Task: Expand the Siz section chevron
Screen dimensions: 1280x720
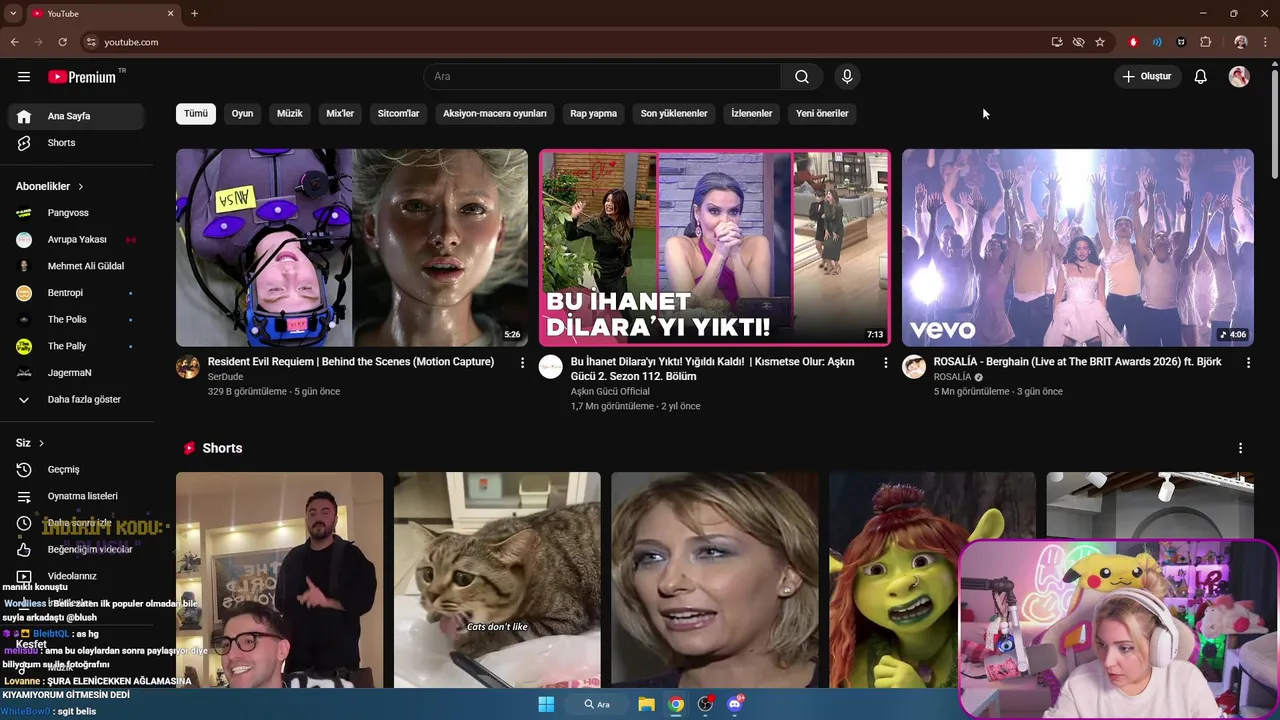Action: click(41, 443)
